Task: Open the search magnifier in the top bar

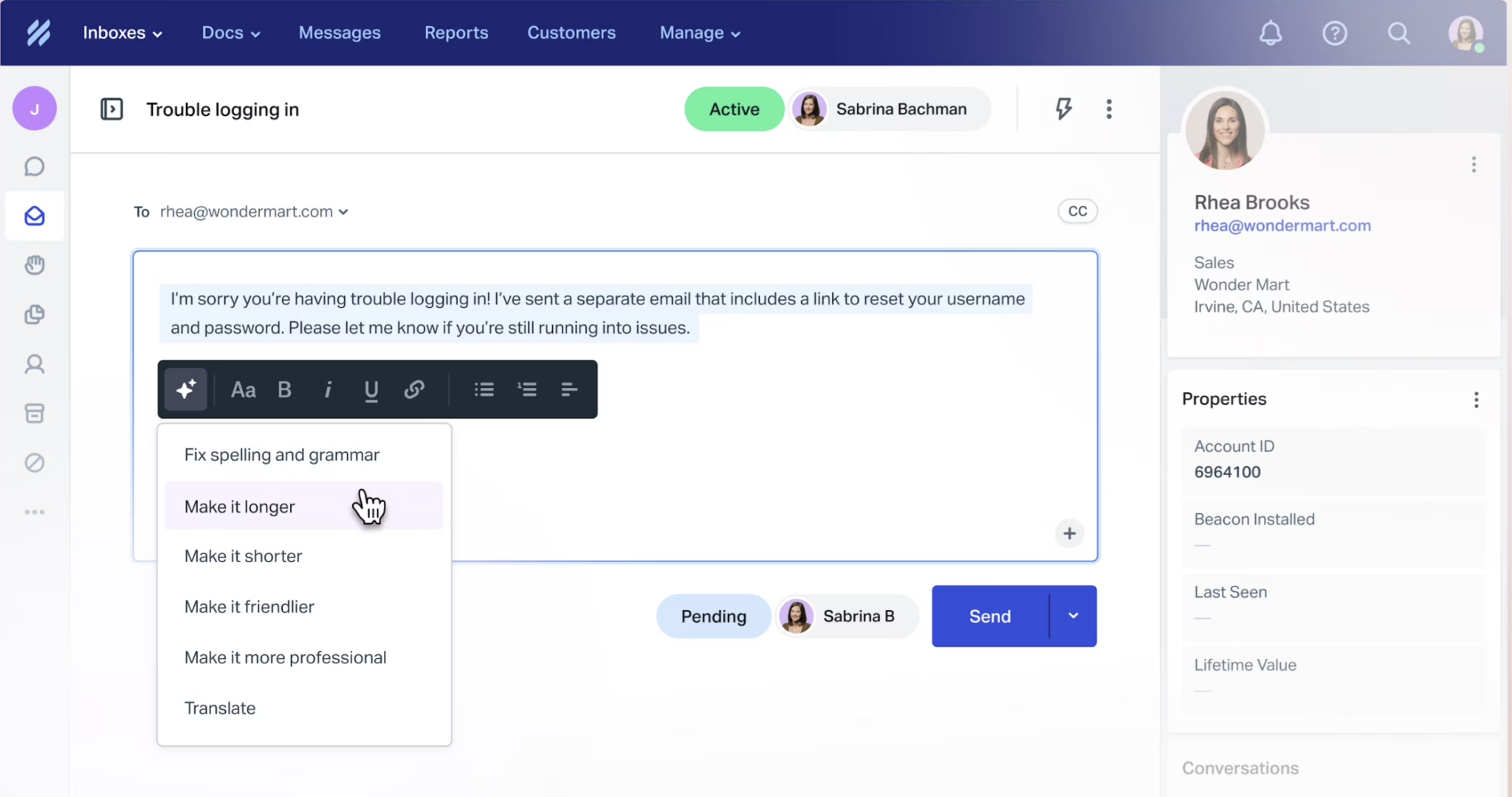Action: (1399, 33)
